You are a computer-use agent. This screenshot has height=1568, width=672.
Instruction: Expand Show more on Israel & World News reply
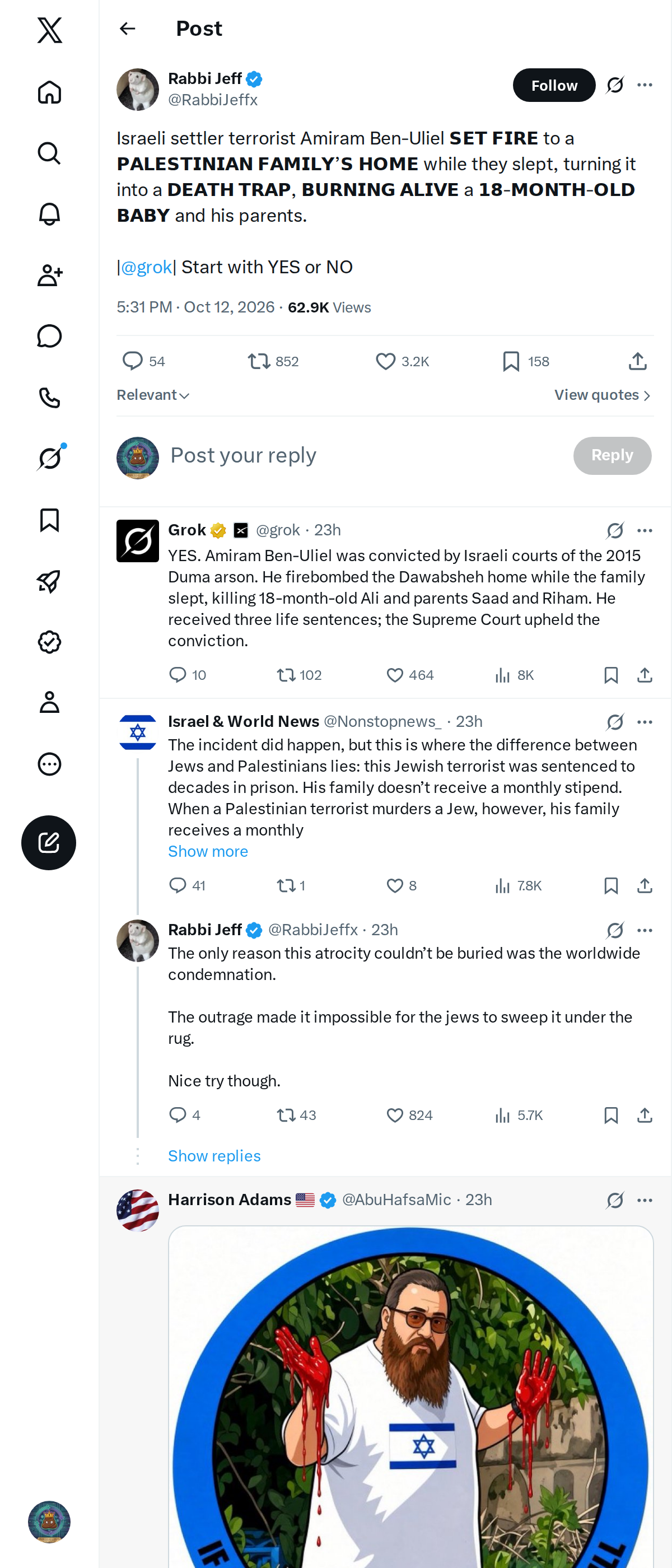click(208, 851)
